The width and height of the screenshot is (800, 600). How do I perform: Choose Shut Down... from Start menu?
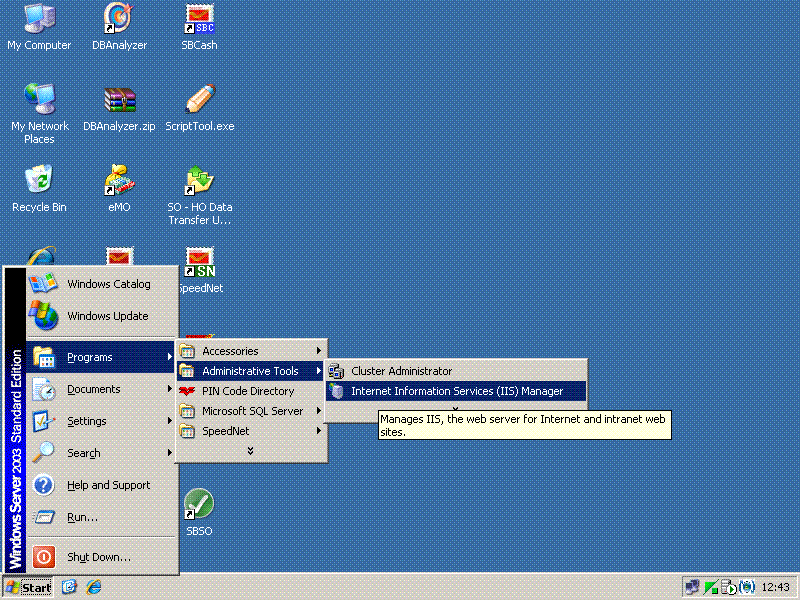(101, 557)
